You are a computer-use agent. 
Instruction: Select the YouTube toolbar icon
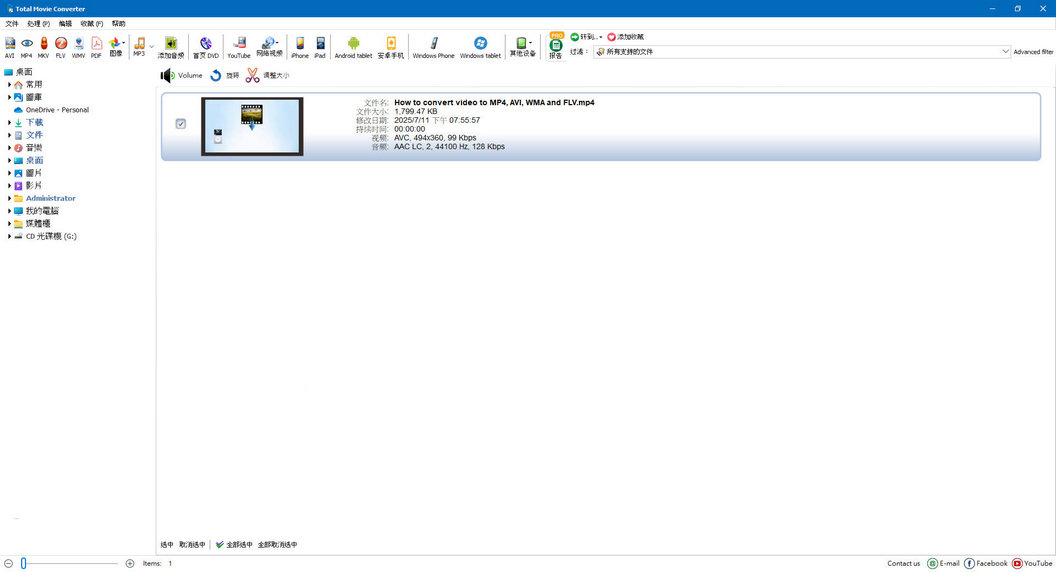[238, 47]
